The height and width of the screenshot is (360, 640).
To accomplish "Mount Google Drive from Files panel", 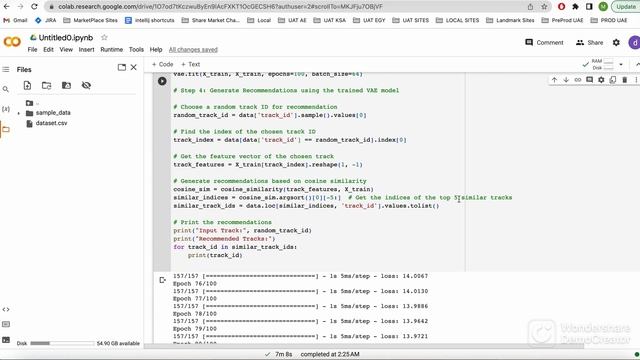I will pyautogui.click(x=66, y=85).
